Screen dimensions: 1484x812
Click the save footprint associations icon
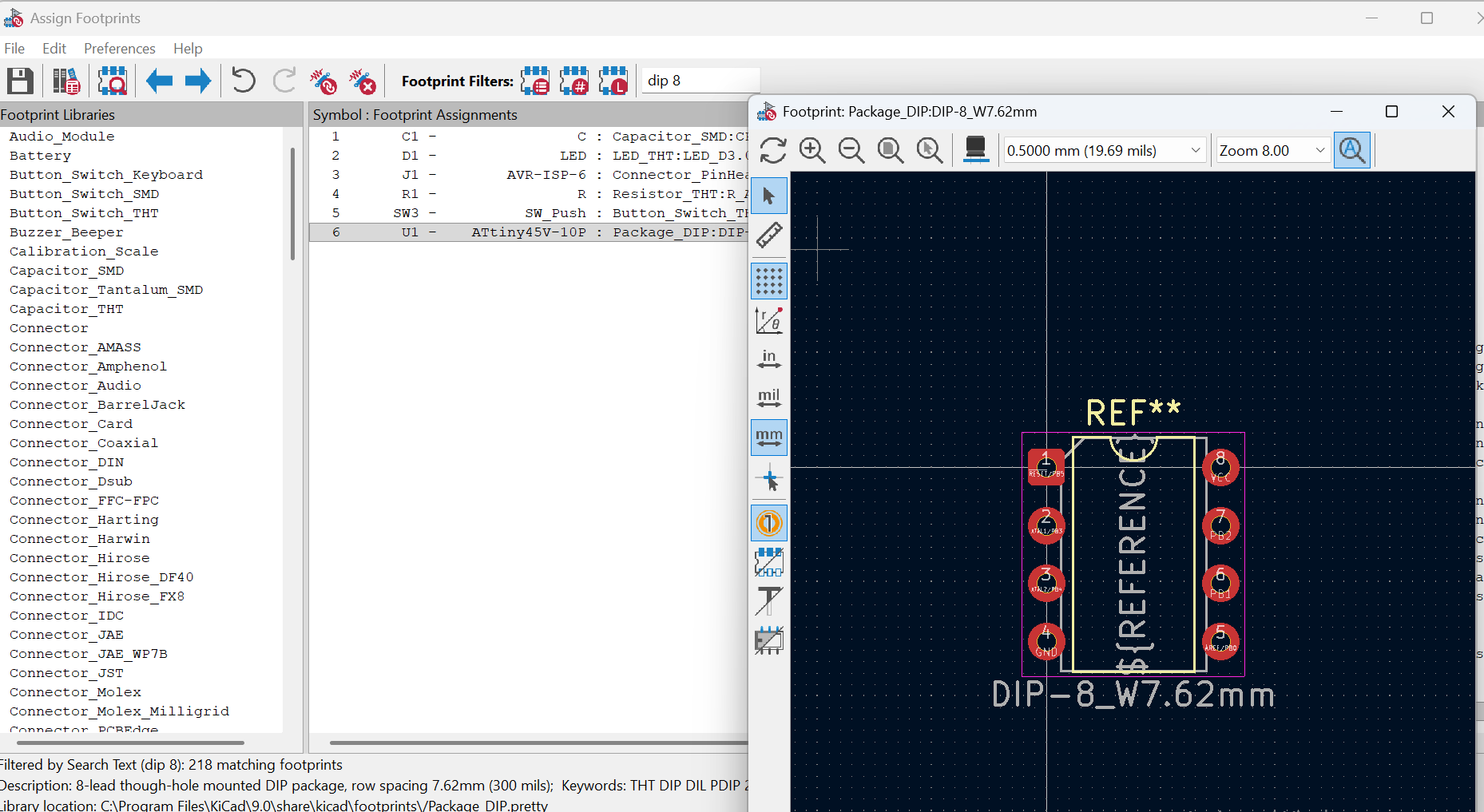[x=20, y=81]
